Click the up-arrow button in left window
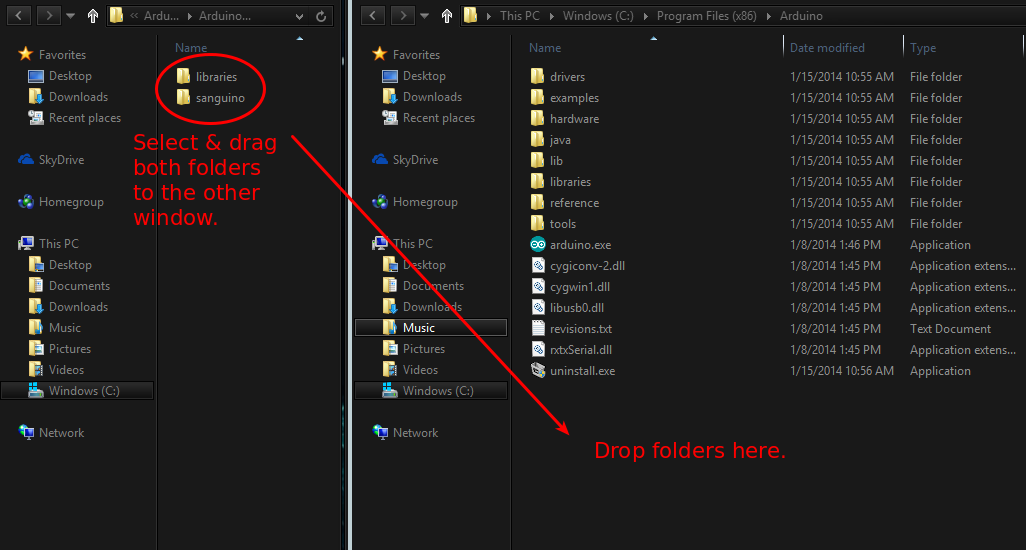 (x=93, y=16)
